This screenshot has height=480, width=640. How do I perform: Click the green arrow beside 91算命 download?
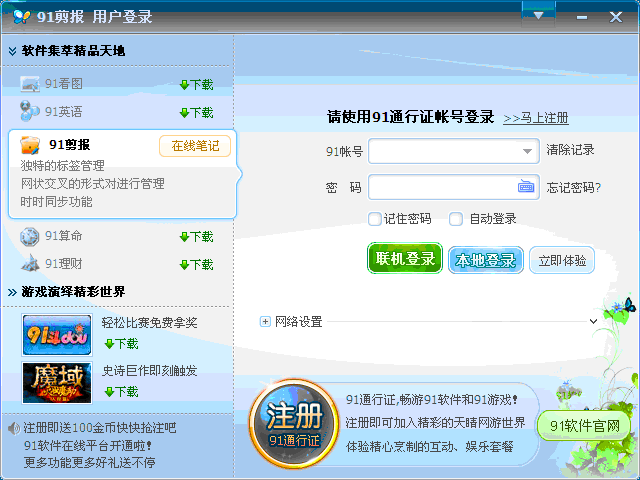tap(184, 237)
